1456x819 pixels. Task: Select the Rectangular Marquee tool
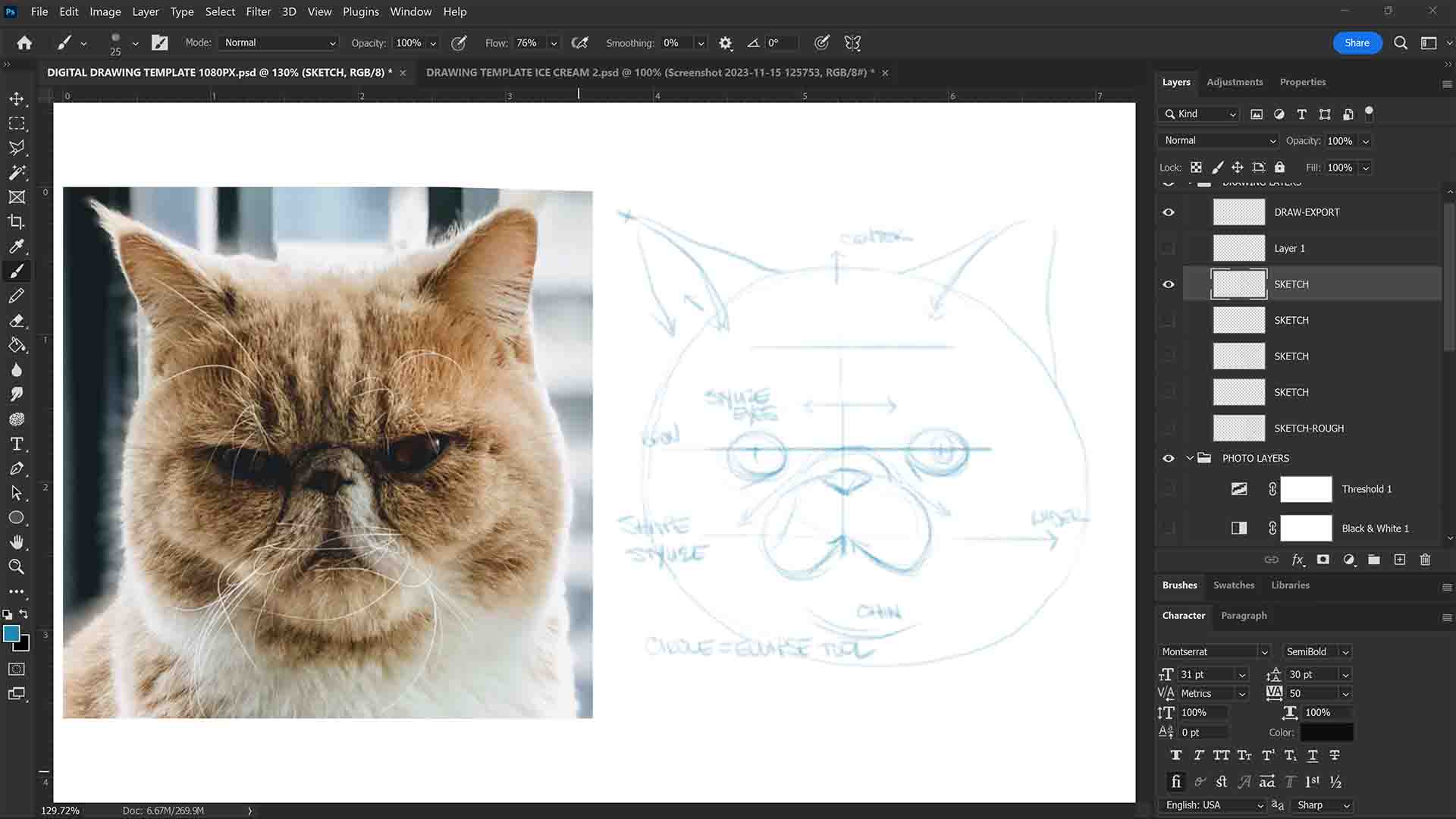click(17, 124)
